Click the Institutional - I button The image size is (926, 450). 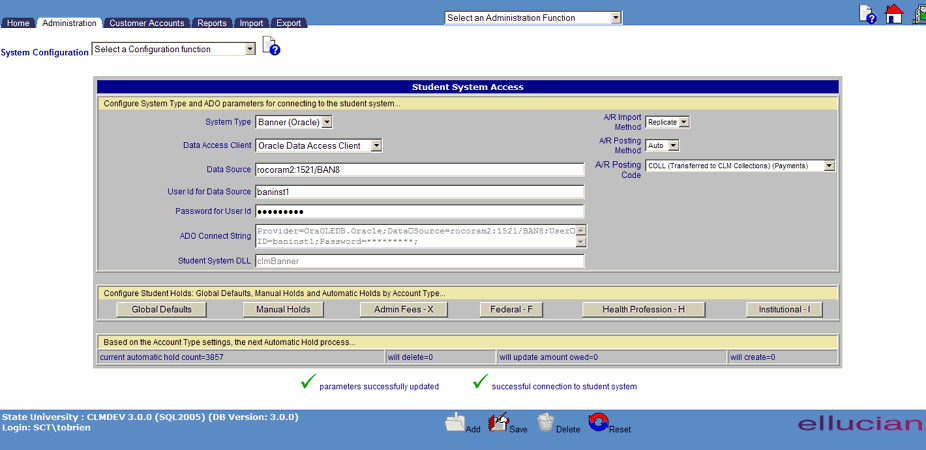click(784, 309)
